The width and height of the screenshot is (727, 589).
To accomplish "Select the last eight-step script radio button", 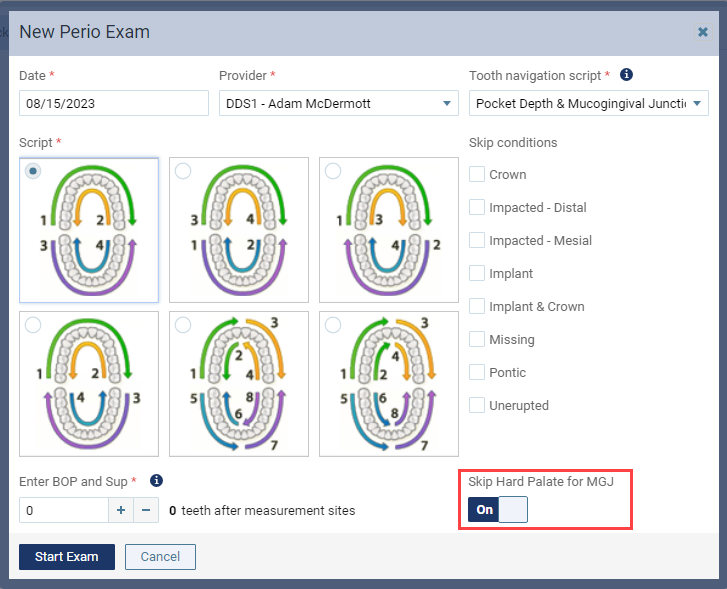I will [x=333, y=325].
